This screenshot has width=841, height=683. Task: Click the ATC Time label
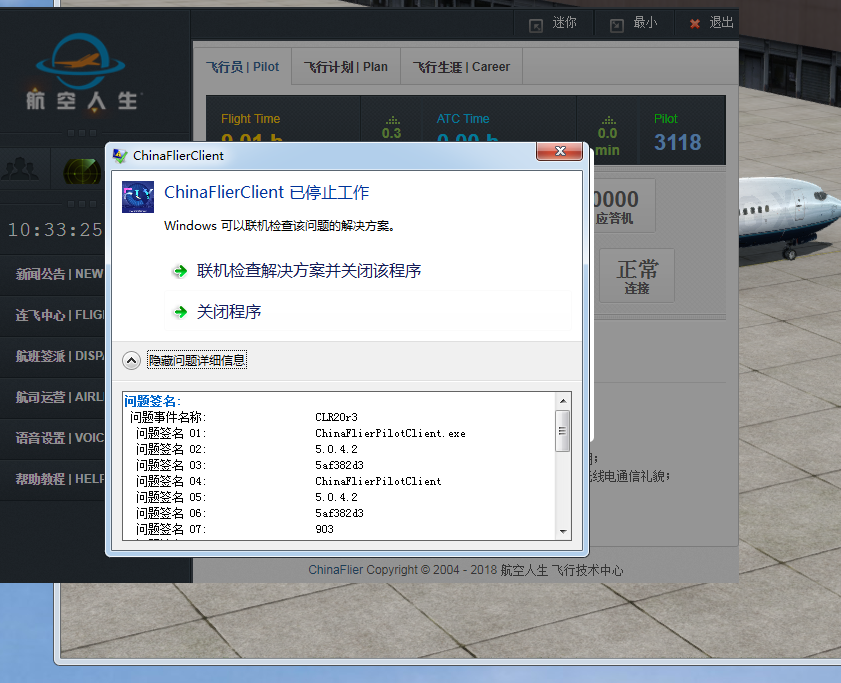[463, 119]
